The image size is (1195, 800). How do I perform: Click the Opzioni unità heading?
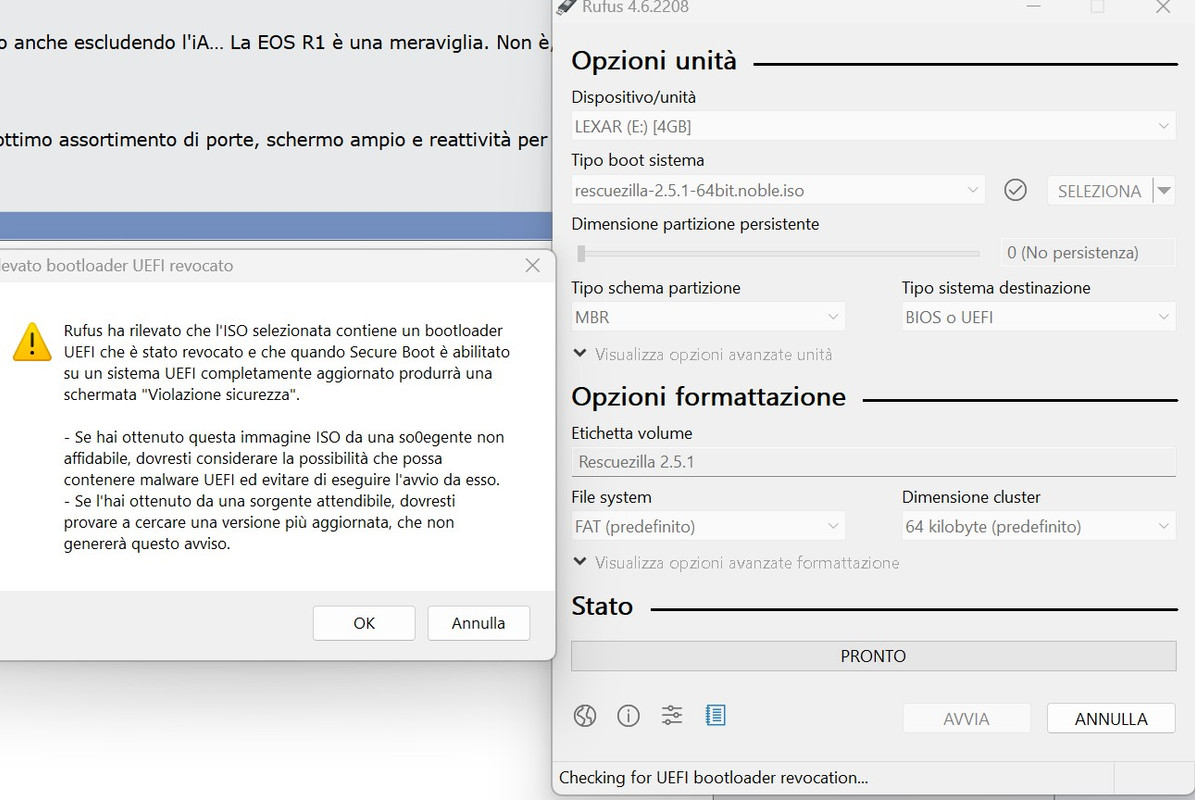pos(654,61)
